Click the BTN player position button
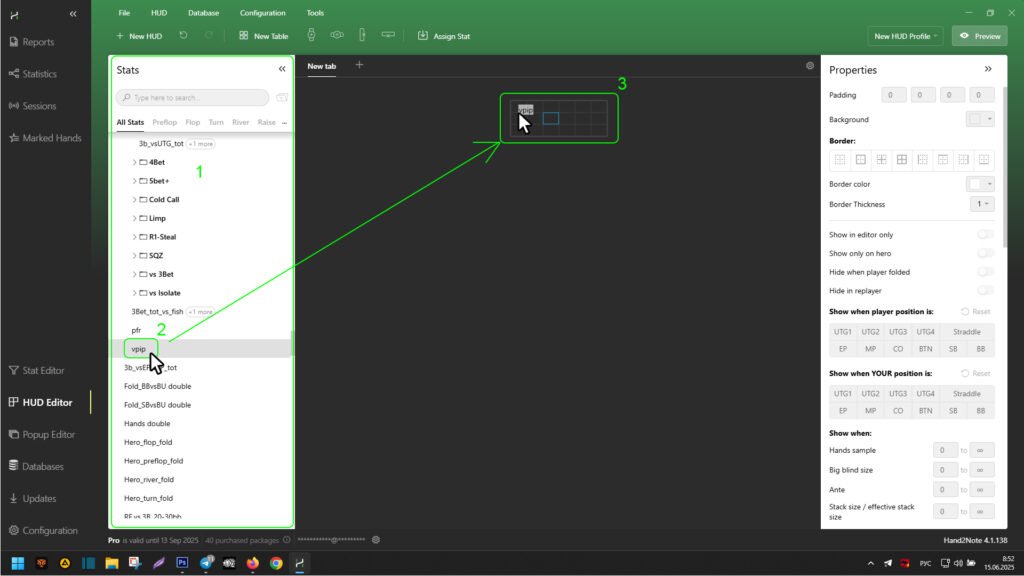 tap(925, 349)
